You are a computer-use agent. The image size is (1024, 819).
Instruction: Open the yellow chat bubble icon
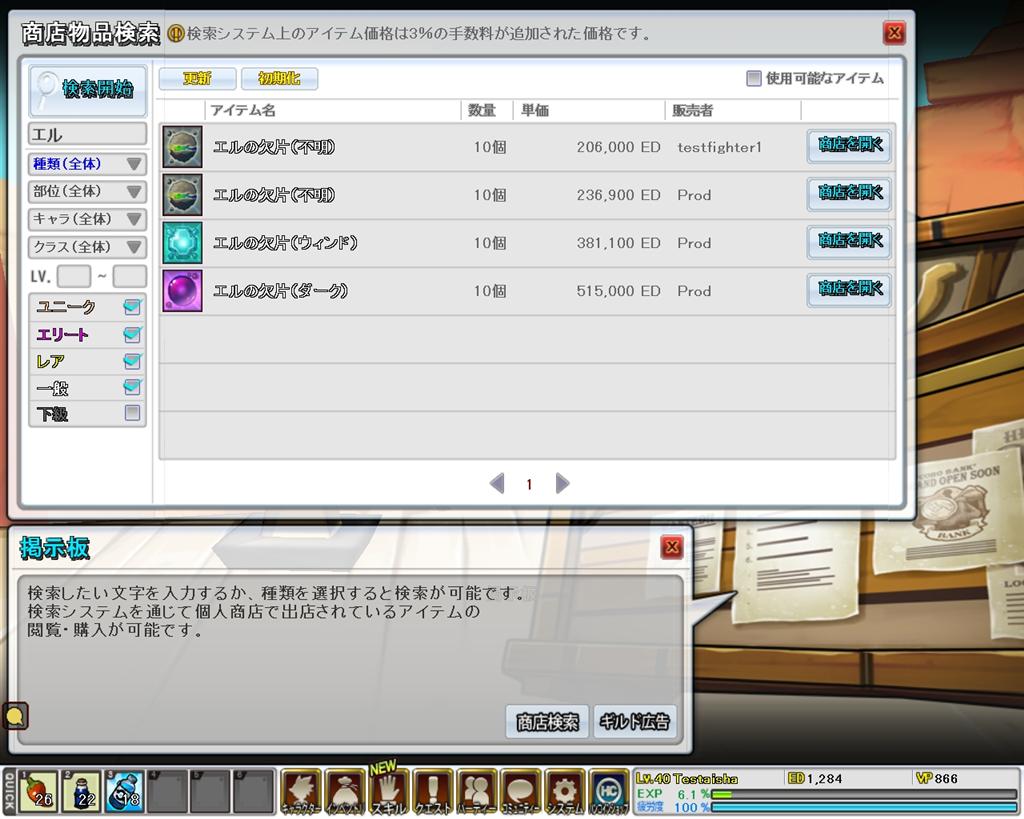15,716
